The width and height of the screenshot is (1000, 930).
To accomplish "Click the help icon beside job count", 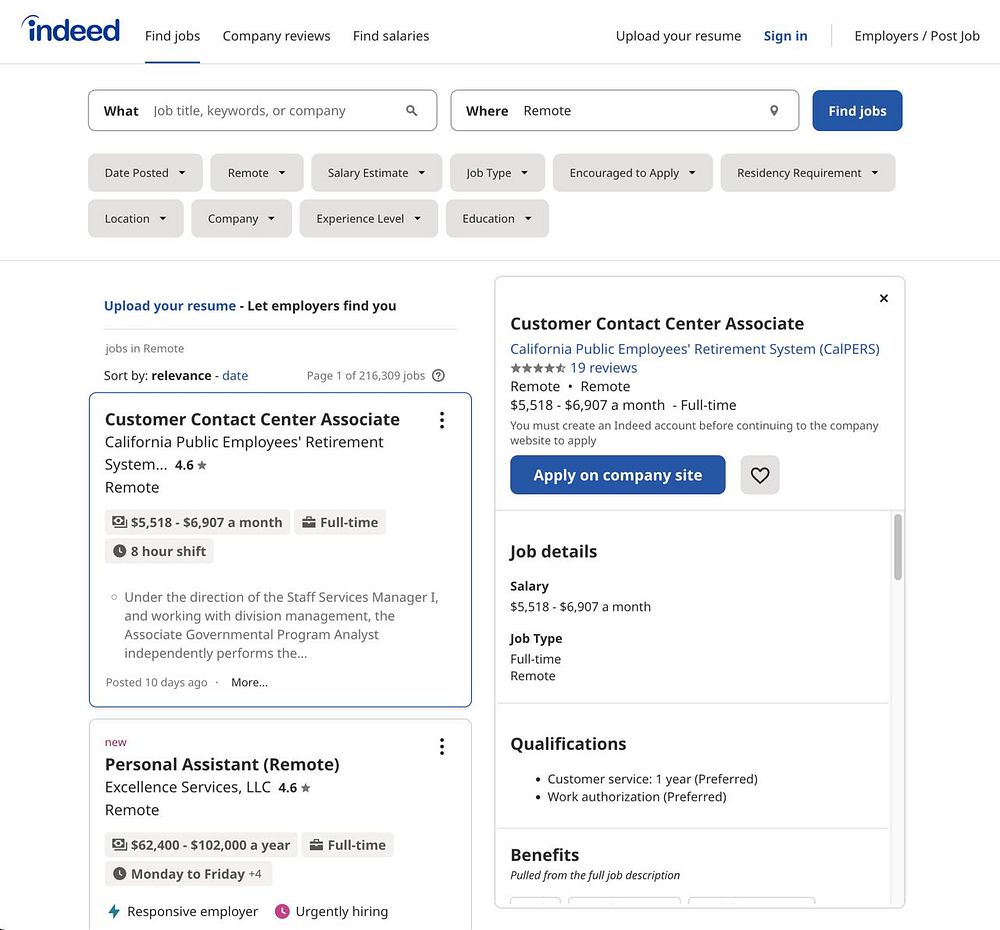I will pyautogui.click(x=438, y=376).
